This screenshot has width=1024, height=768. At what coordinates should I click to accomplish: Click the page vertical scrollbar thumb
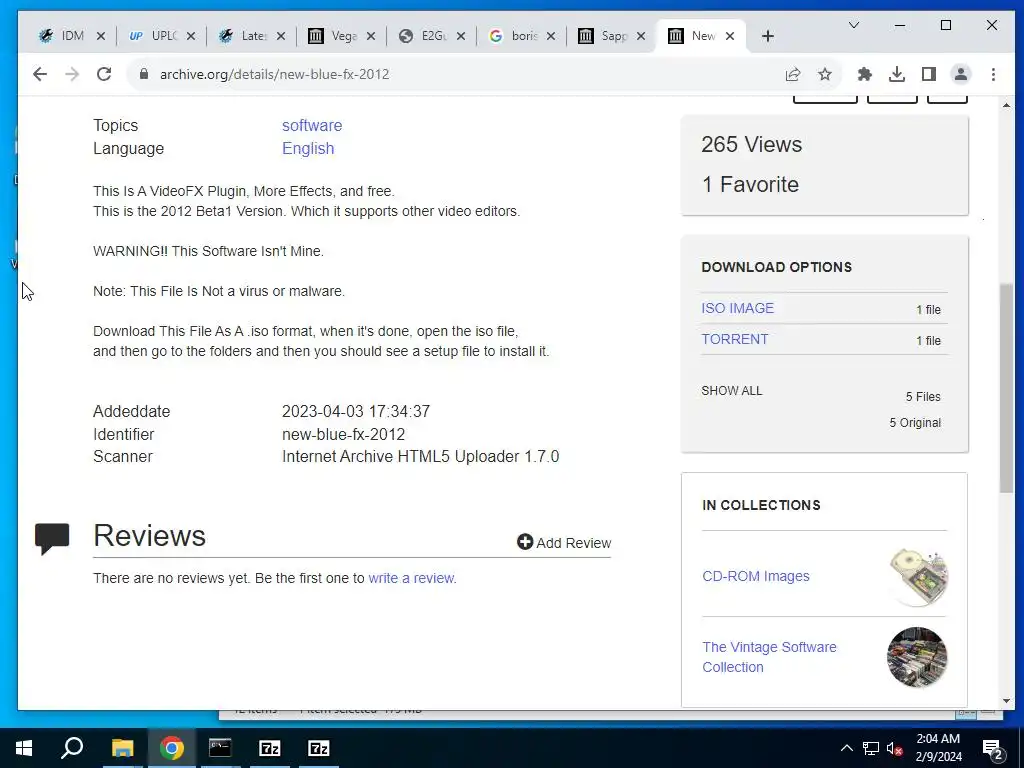coord(1006,389)
